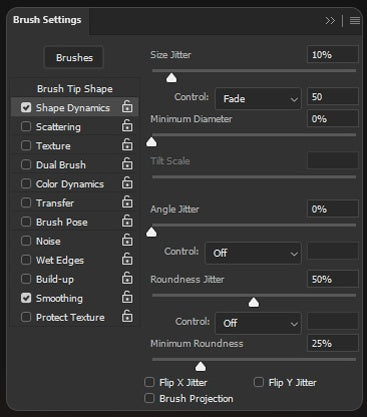Open the Brush Tip Shape section

tap(75, 89)
